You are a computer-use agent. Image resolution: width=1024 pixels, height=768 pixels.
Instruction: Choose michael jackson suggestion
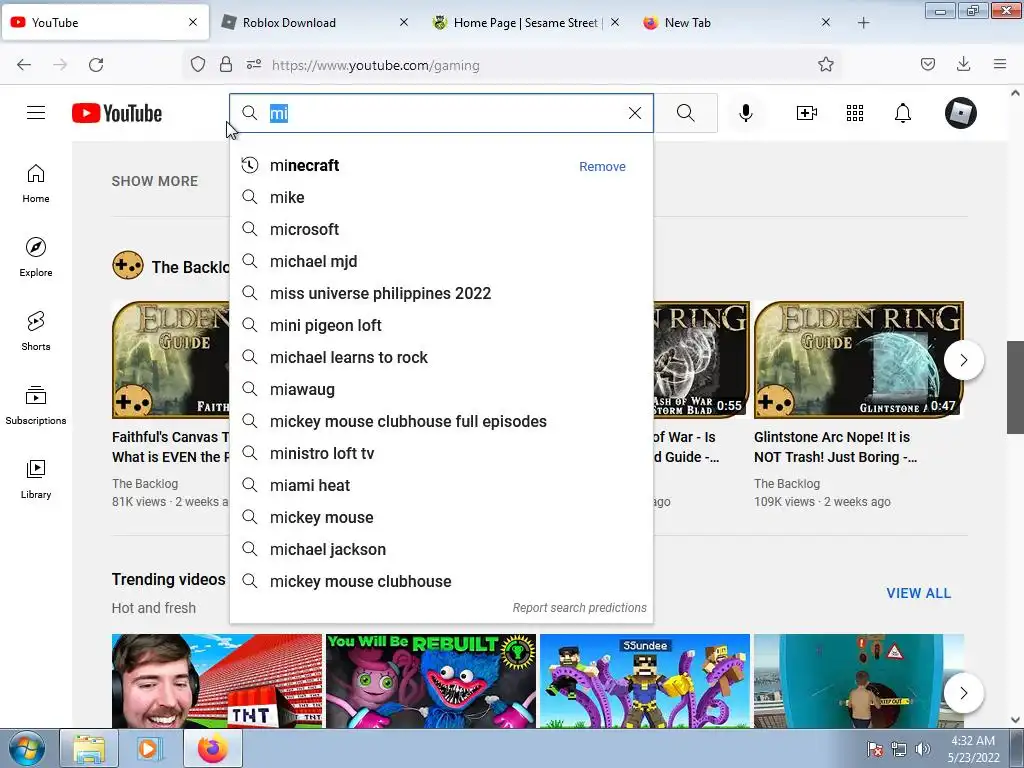click(441, 549)
